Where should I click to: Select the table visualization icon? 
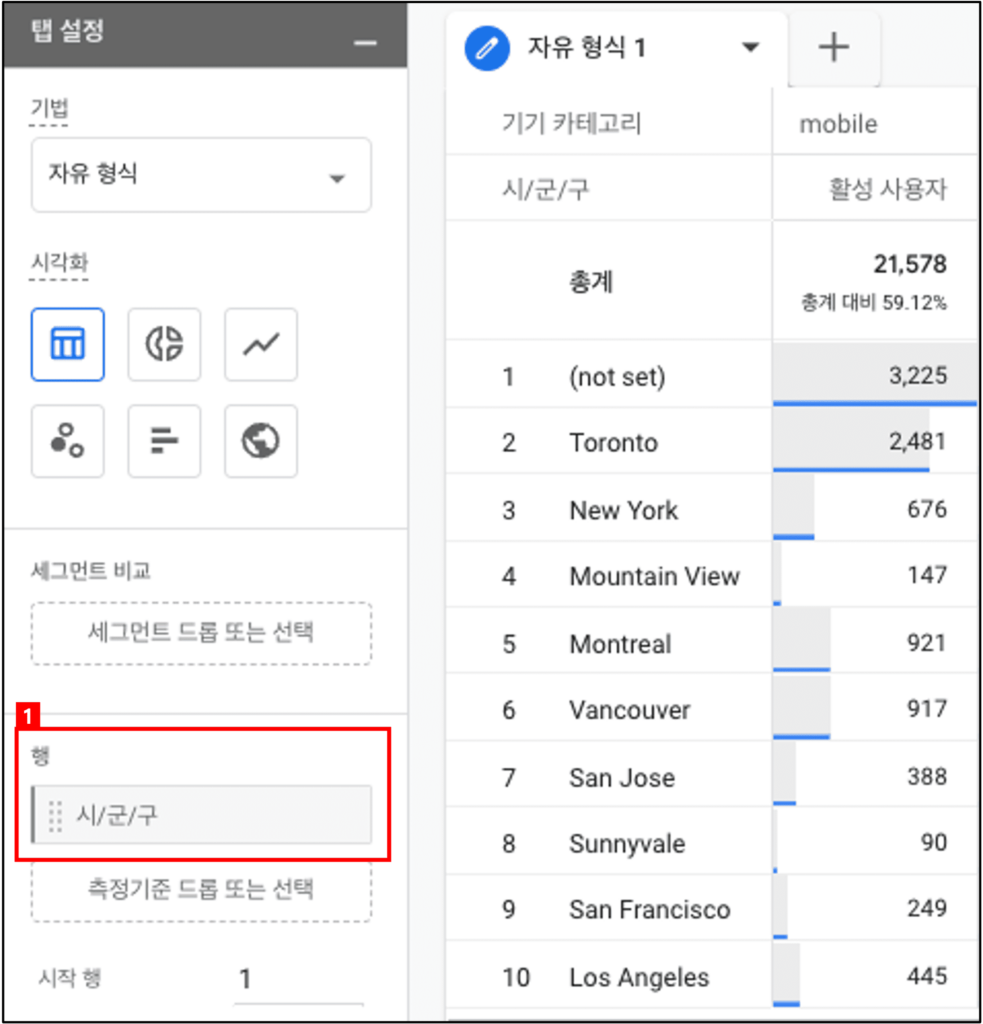(67, 344)
